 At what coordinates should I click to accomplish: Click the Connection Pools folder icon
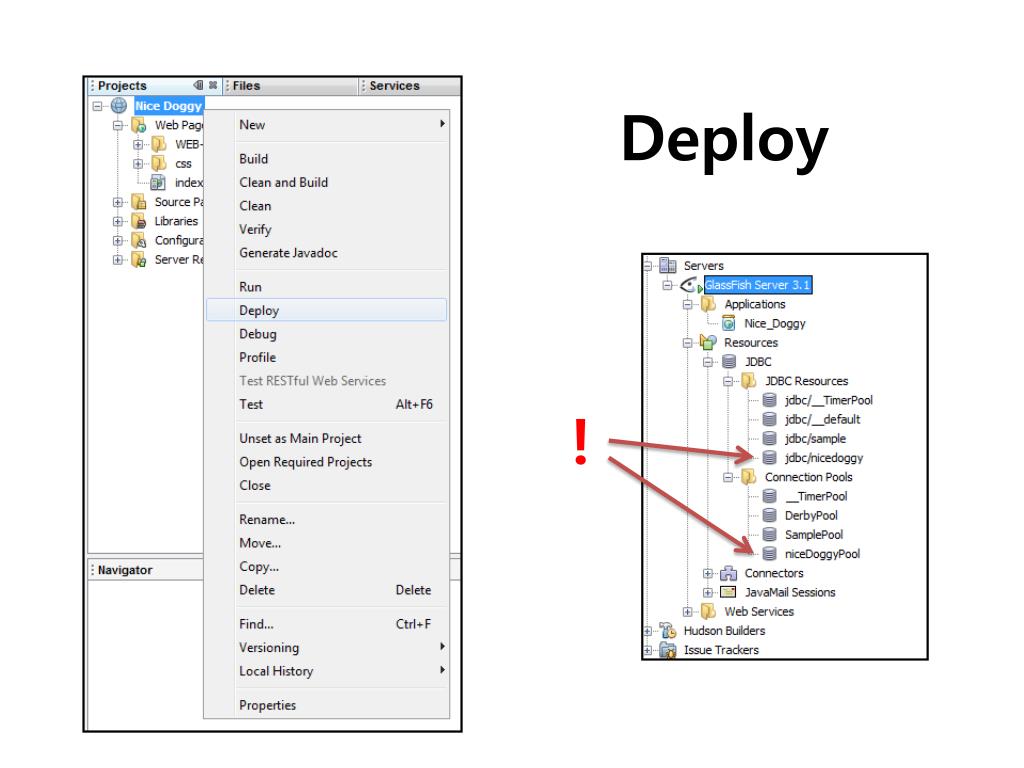[748, 477]
